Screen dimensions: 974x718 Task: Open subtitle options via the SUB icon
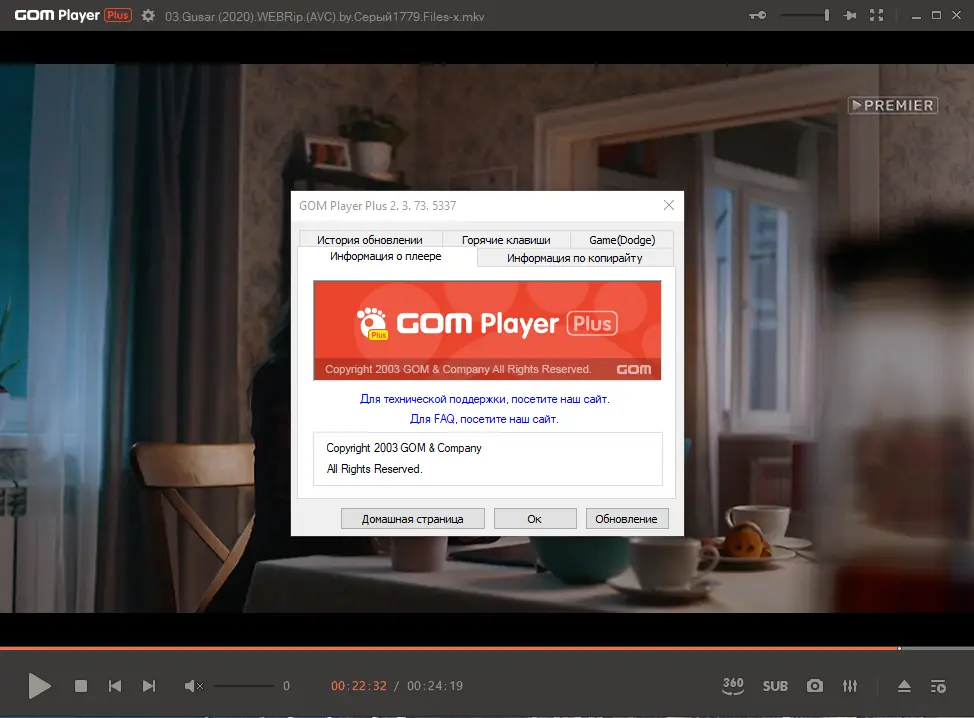point(775,686)
